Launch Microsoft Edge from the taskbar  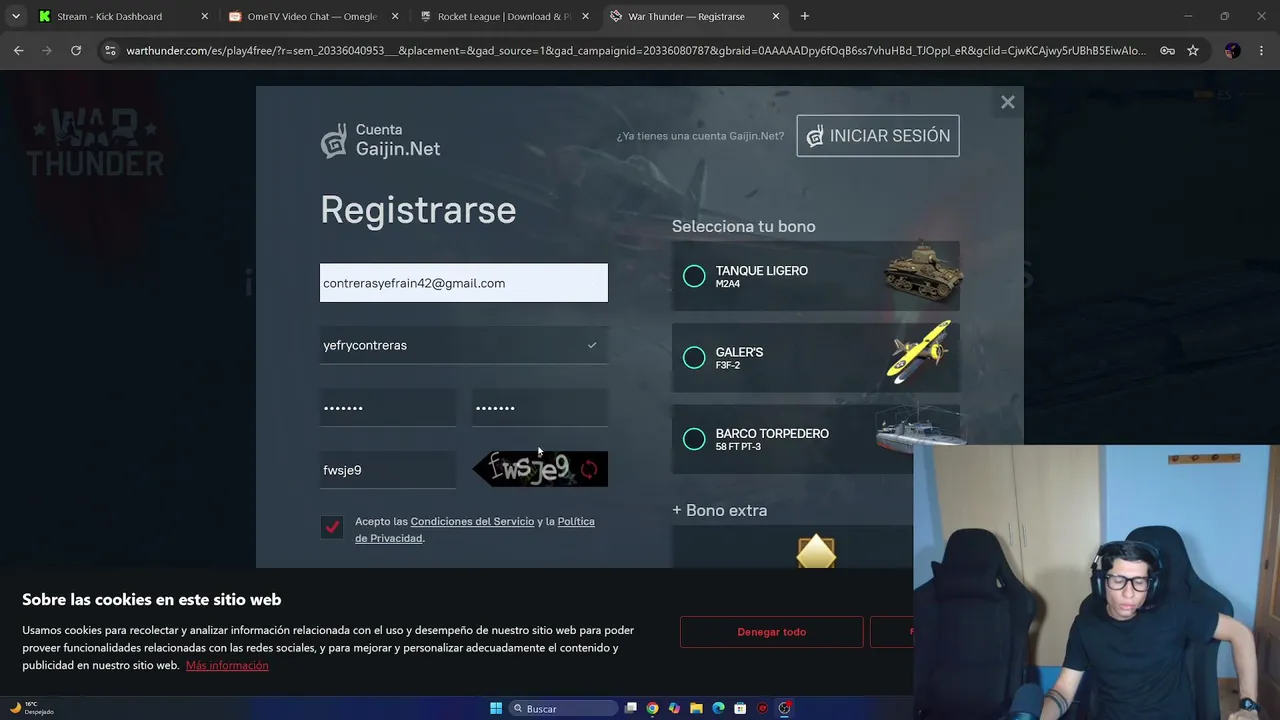tap(719, 708)
